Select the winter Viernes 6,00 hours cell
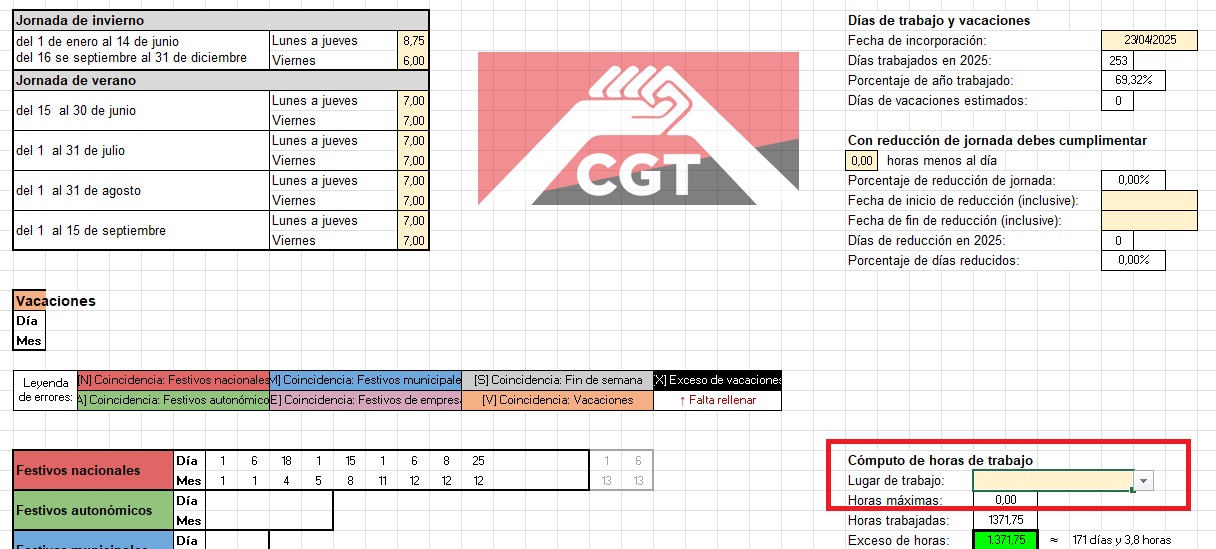The width and height of the screenshot is (1216, 549). (x=413, y=61)
